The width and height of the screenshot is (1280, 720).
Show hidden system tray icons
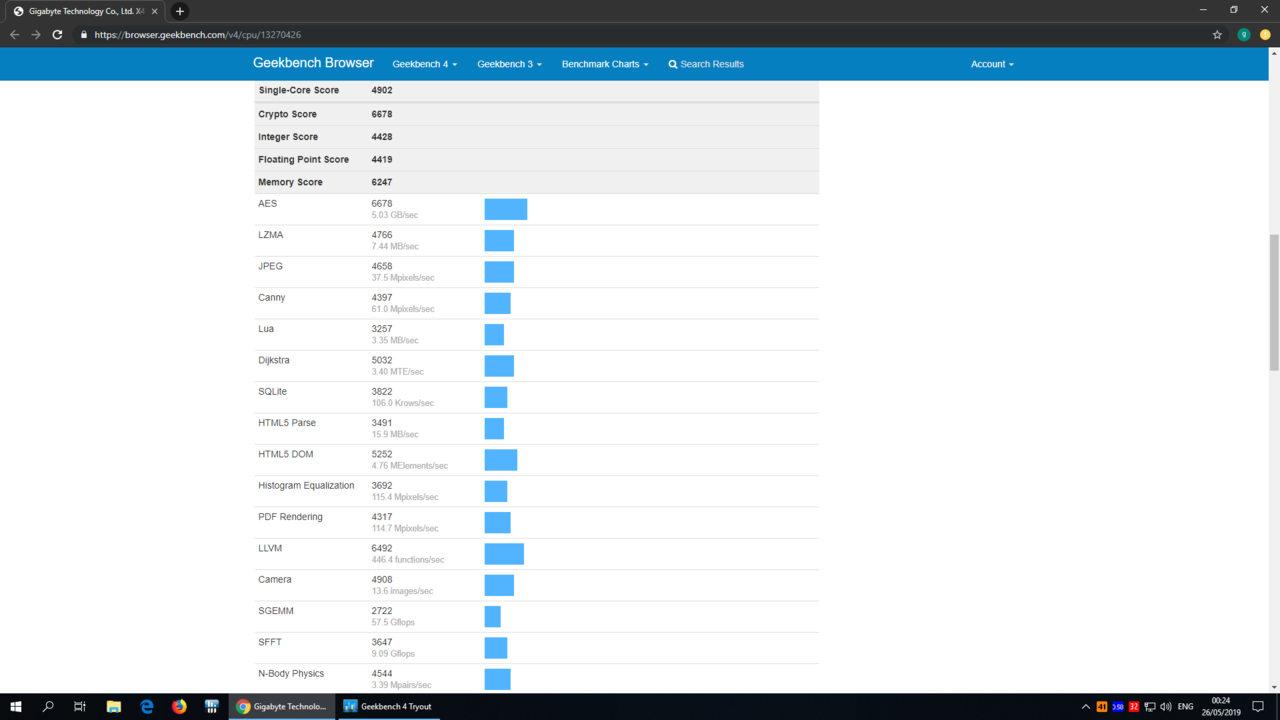coord(1086,707)
